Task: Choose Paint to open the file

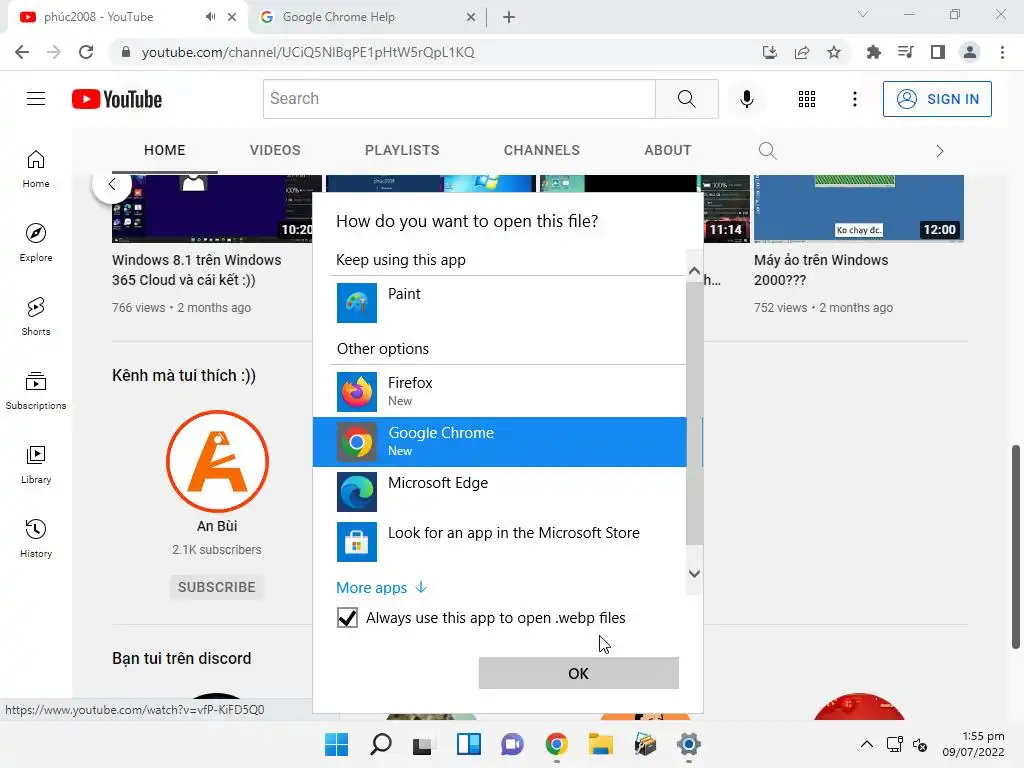Action: pos(500,303)
